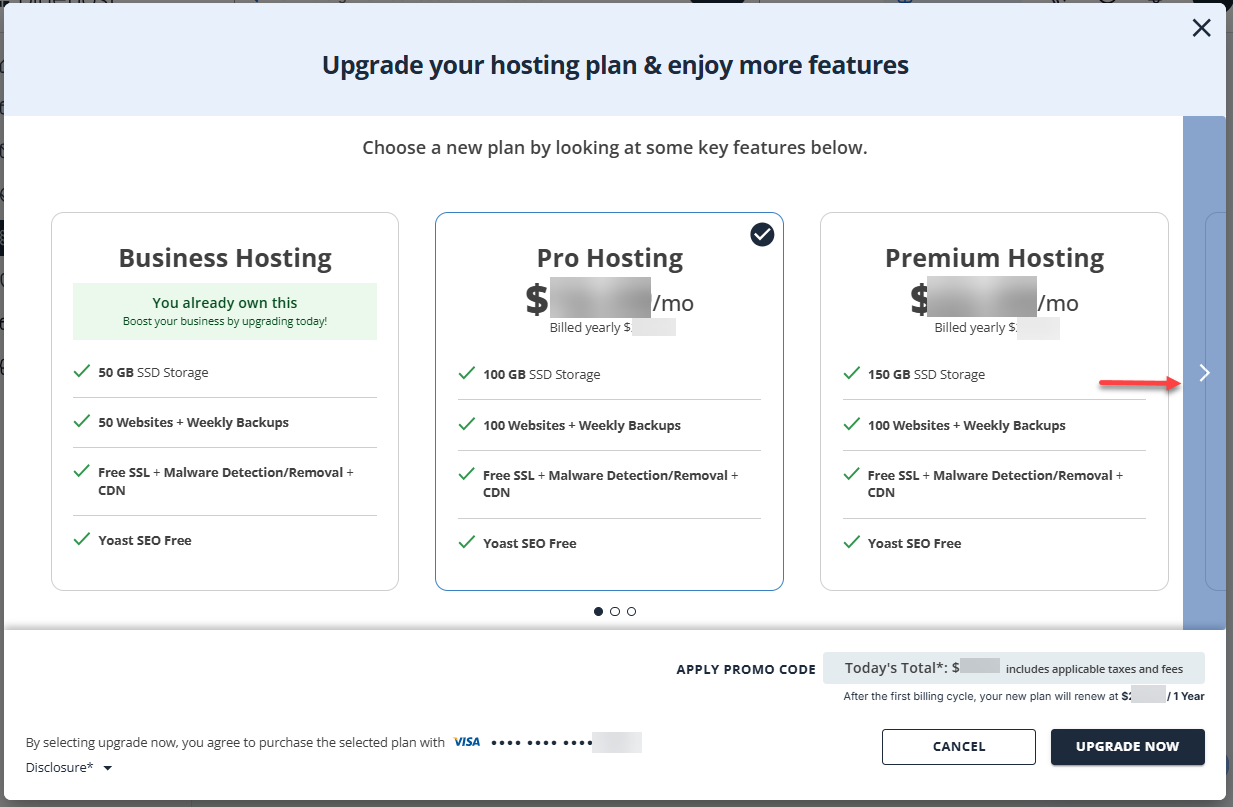This screenshot has width=1233, height=807.
Task: Click the Visa card icon
Action: [466, 742]
